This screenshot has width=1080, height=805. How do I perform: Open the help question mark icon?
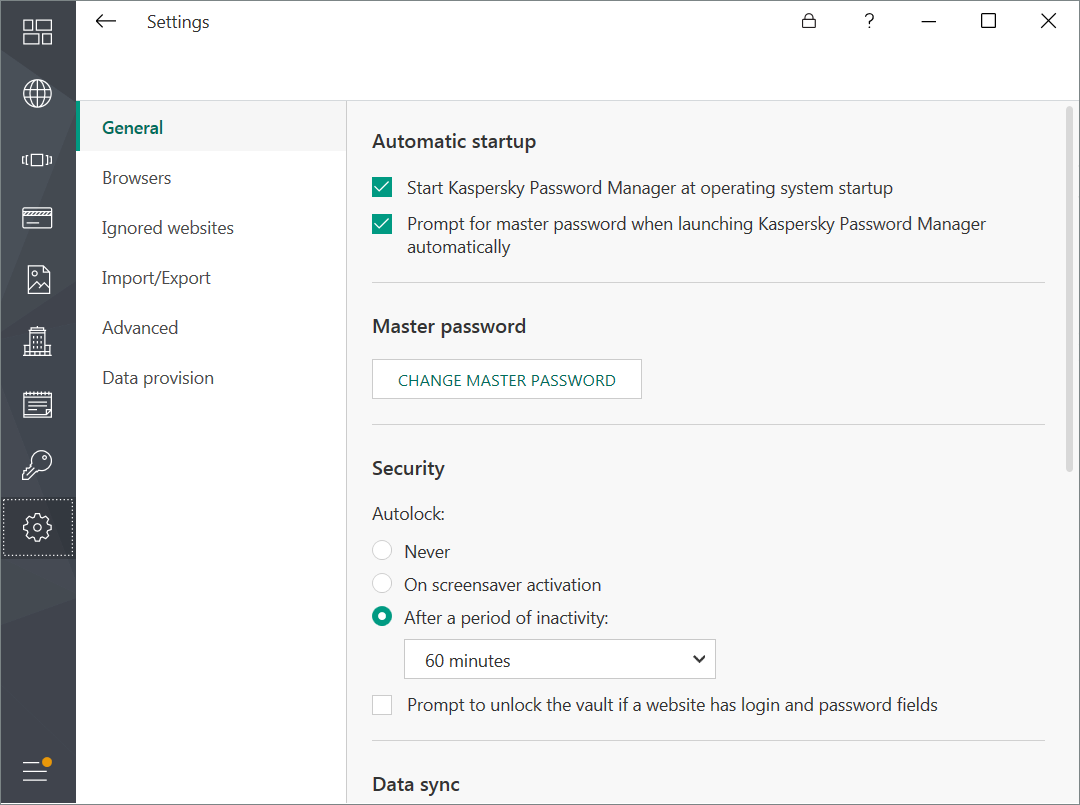coord(869,21)
